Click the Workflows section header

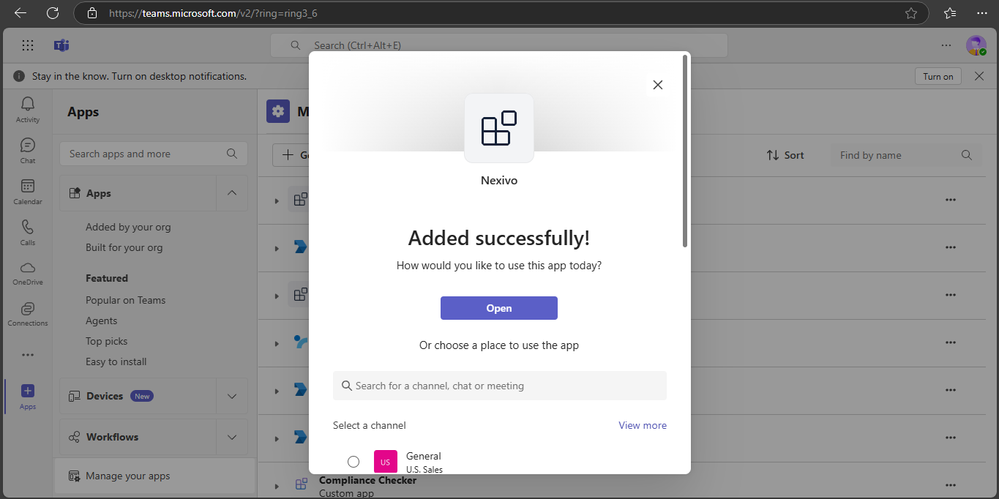tap(138, 437)
